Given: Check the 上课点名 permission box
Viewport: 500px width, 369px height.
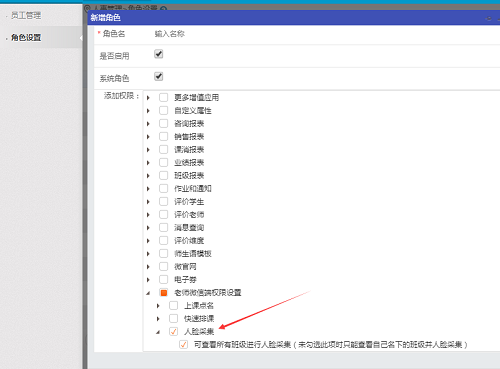Looking at the screenshot, I should click(173, 305).
